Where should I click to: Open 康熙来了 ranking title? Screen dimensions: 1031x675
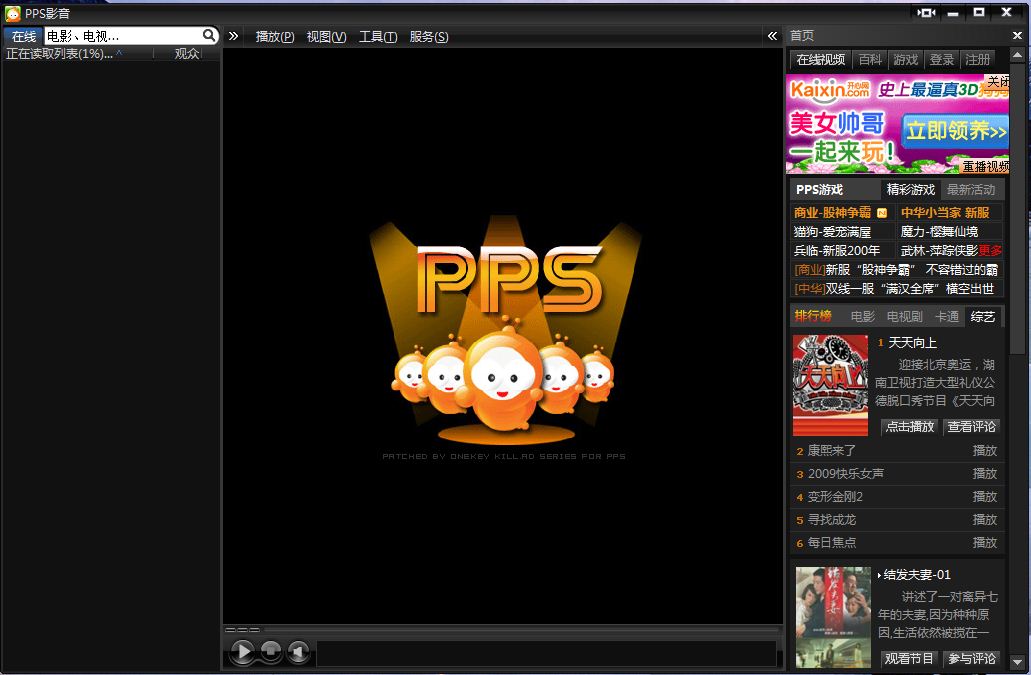(832, 451)
